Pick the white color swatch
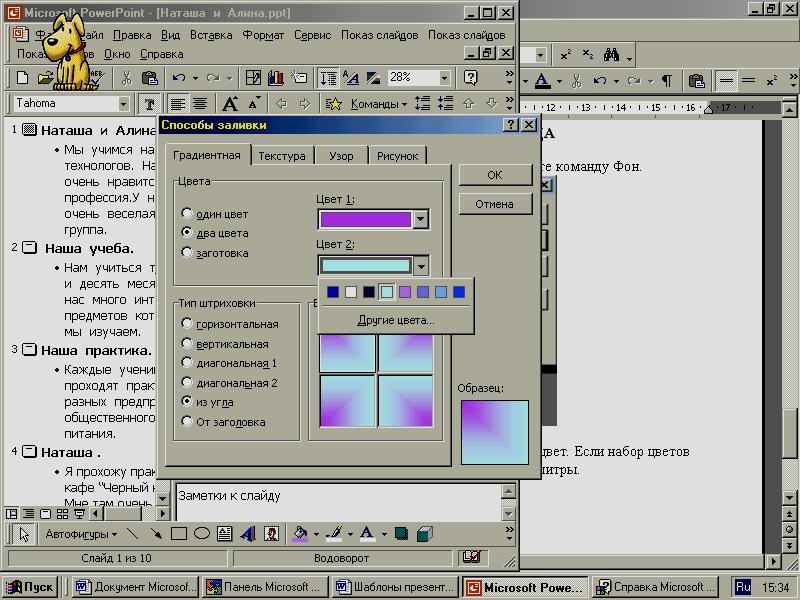The image size is (800, 600). point(351,292)
